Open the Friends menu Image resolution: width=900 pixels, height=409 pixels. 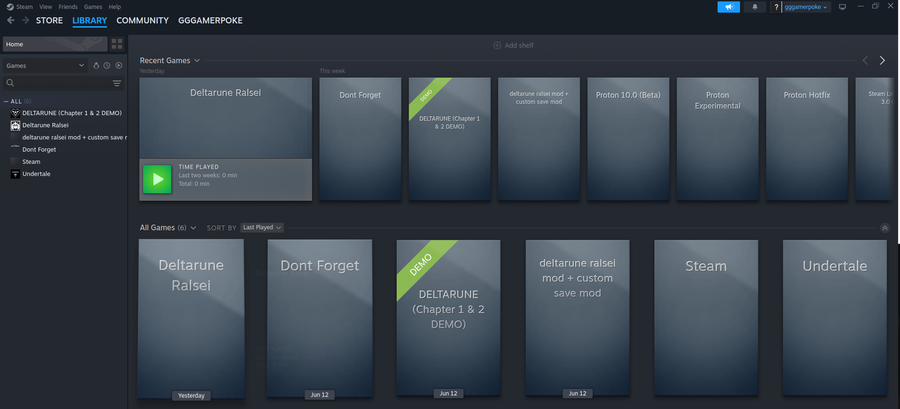pyautogui.click(x=68, y=7)
